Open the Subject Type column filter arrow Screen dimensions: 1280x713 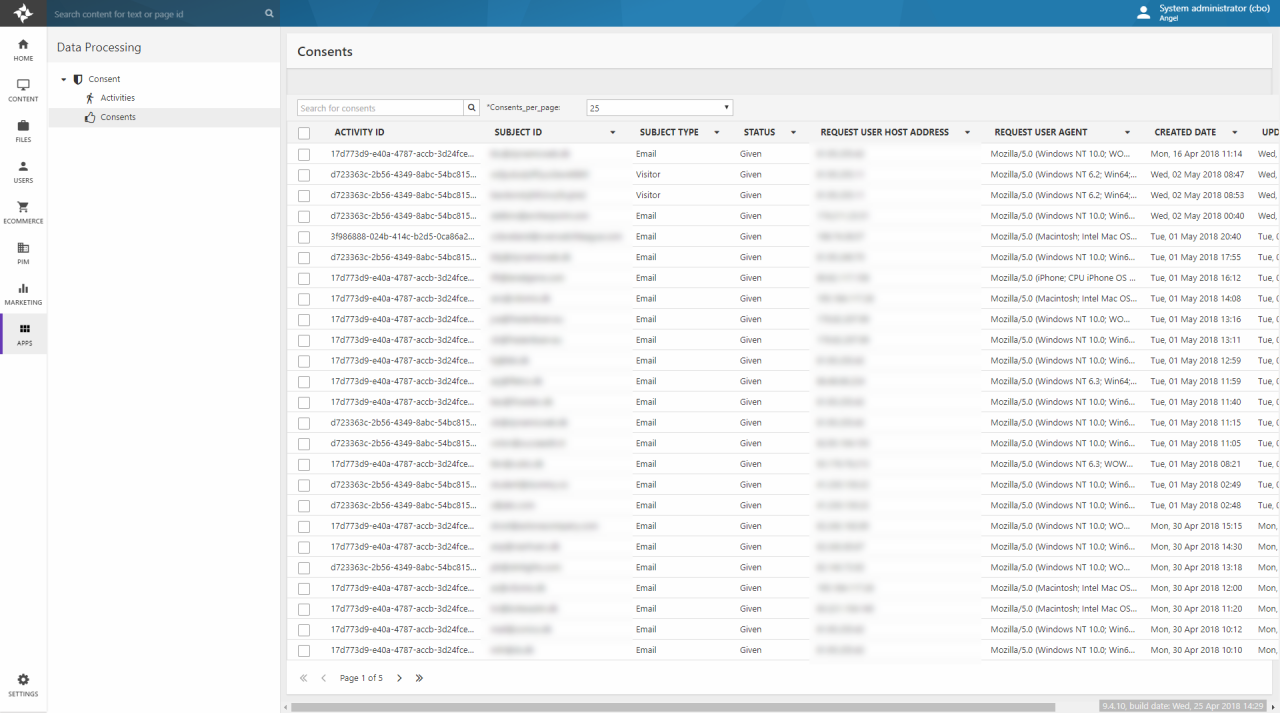coord(717,133)
